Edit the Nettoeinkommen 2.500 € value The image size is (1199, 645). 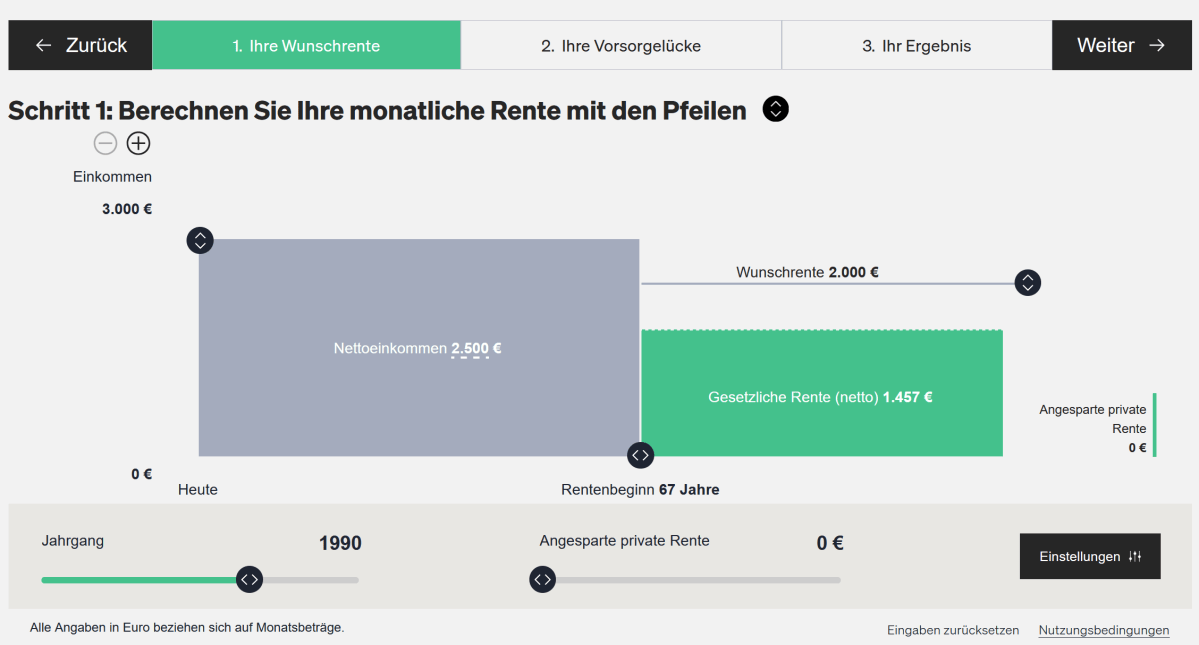click(476, 348)
